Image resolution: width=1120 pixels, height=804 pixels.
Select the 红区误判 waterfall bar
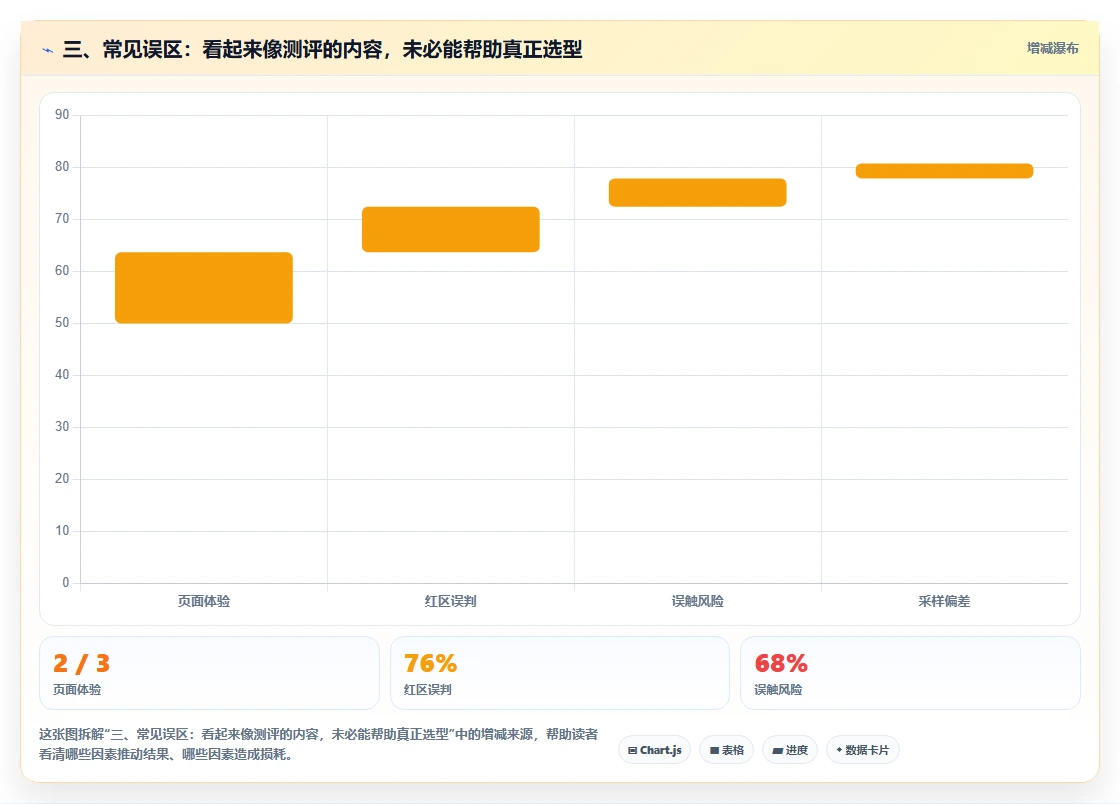(x=451, y=229)
